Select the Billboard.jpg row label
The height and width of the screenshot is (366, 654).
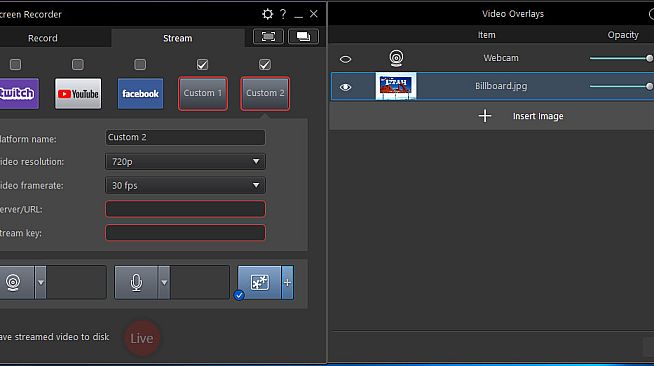click(x=501, y=86)
